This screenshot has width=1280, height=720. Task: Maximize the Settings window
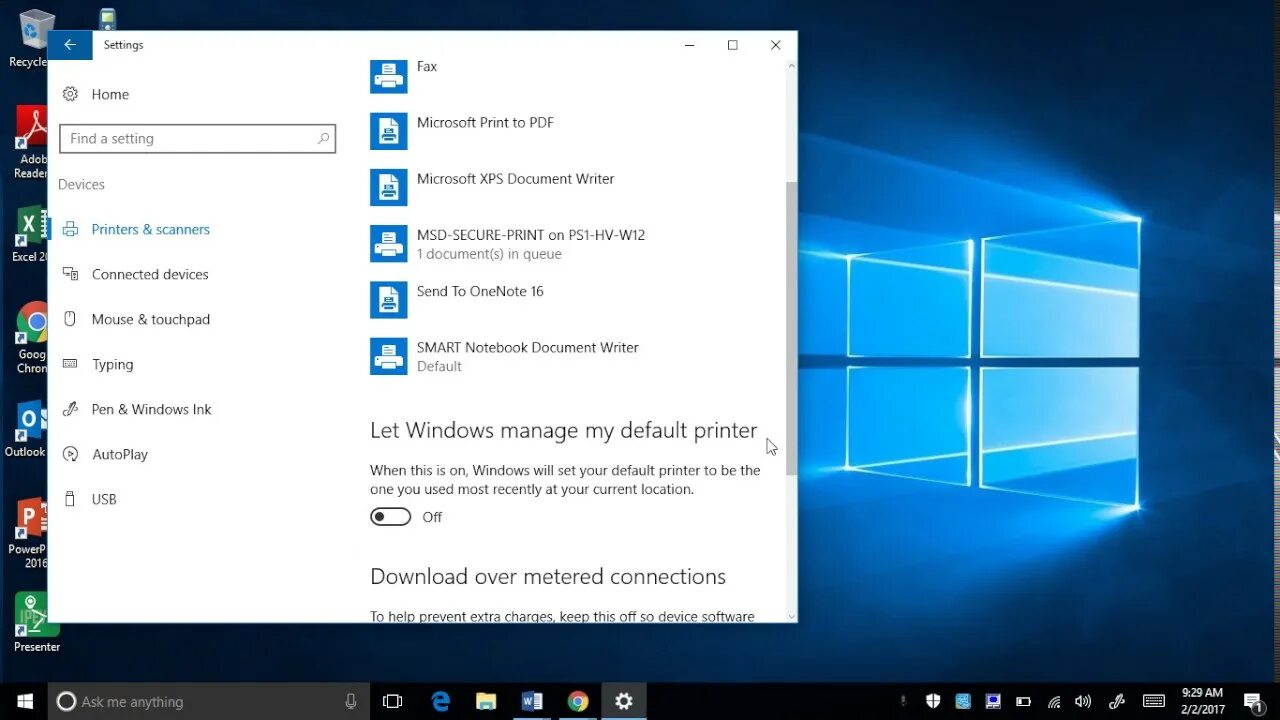[732, 45]
